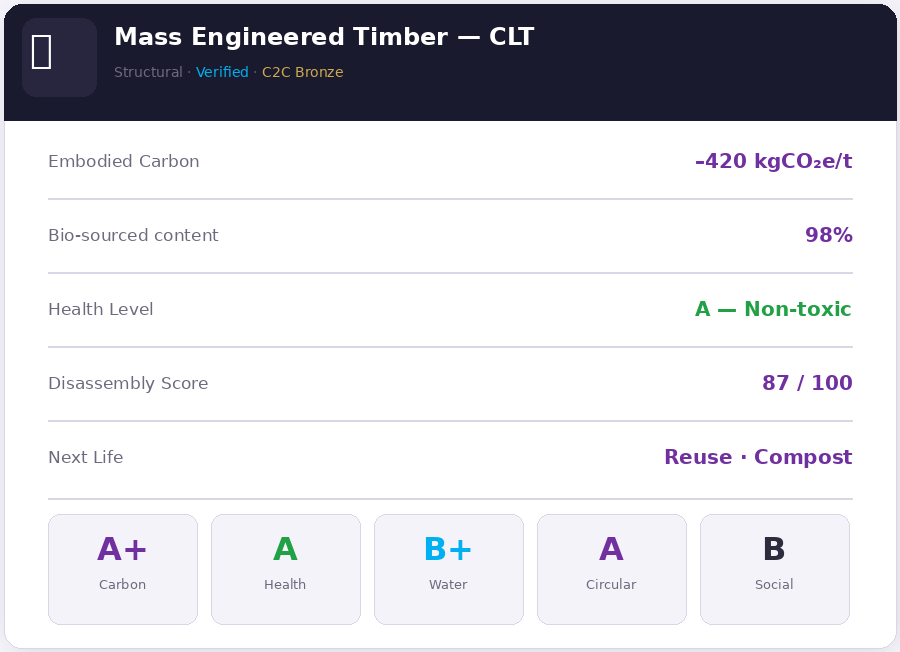Click the Reuse · Compost value
Image resolution: width=900 pixels, height=652 pixels.
click(x=758, y=457)
